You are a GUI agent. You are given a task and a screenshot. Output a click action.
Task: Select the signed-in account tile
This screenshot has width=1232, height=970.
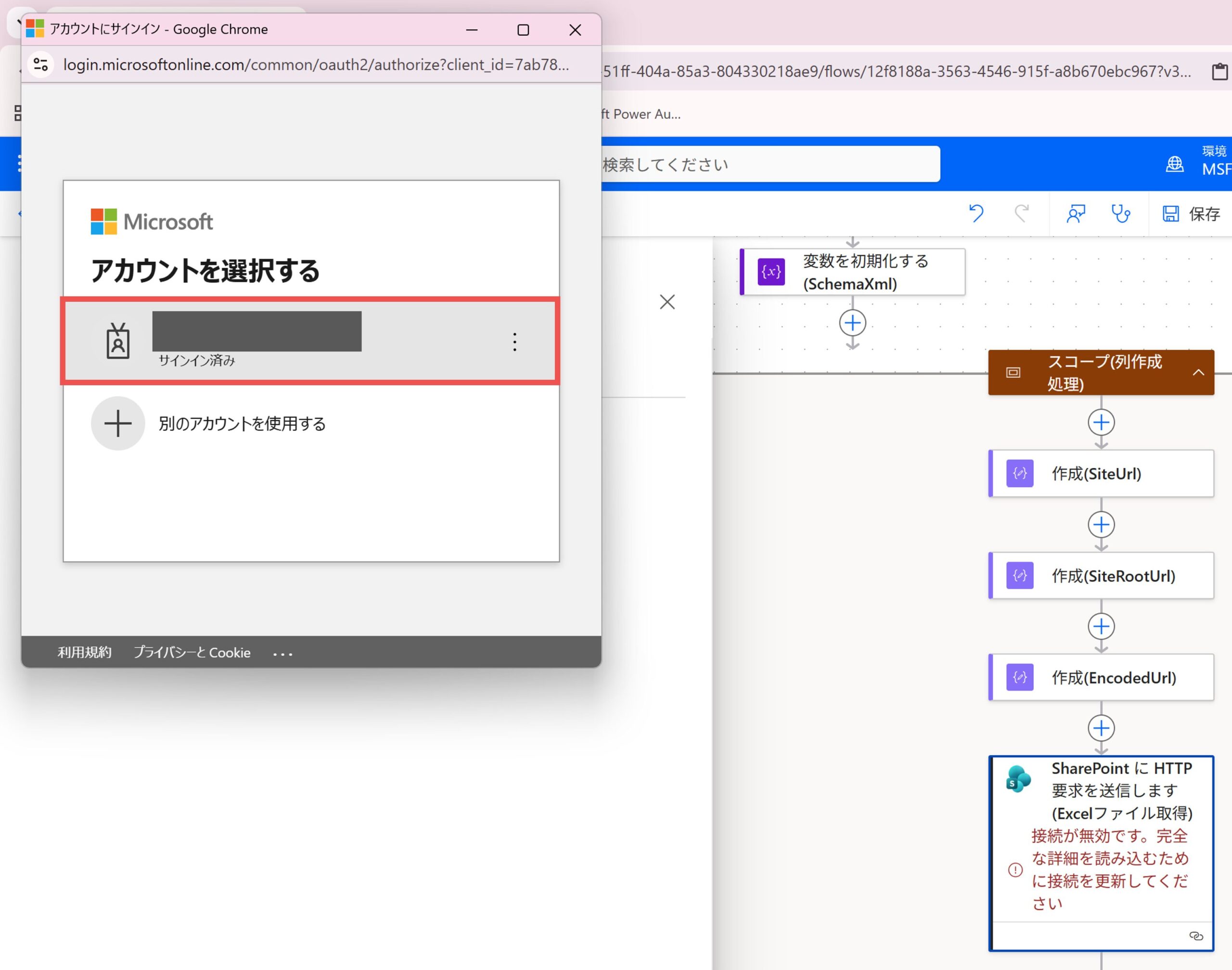click(310, 341)
